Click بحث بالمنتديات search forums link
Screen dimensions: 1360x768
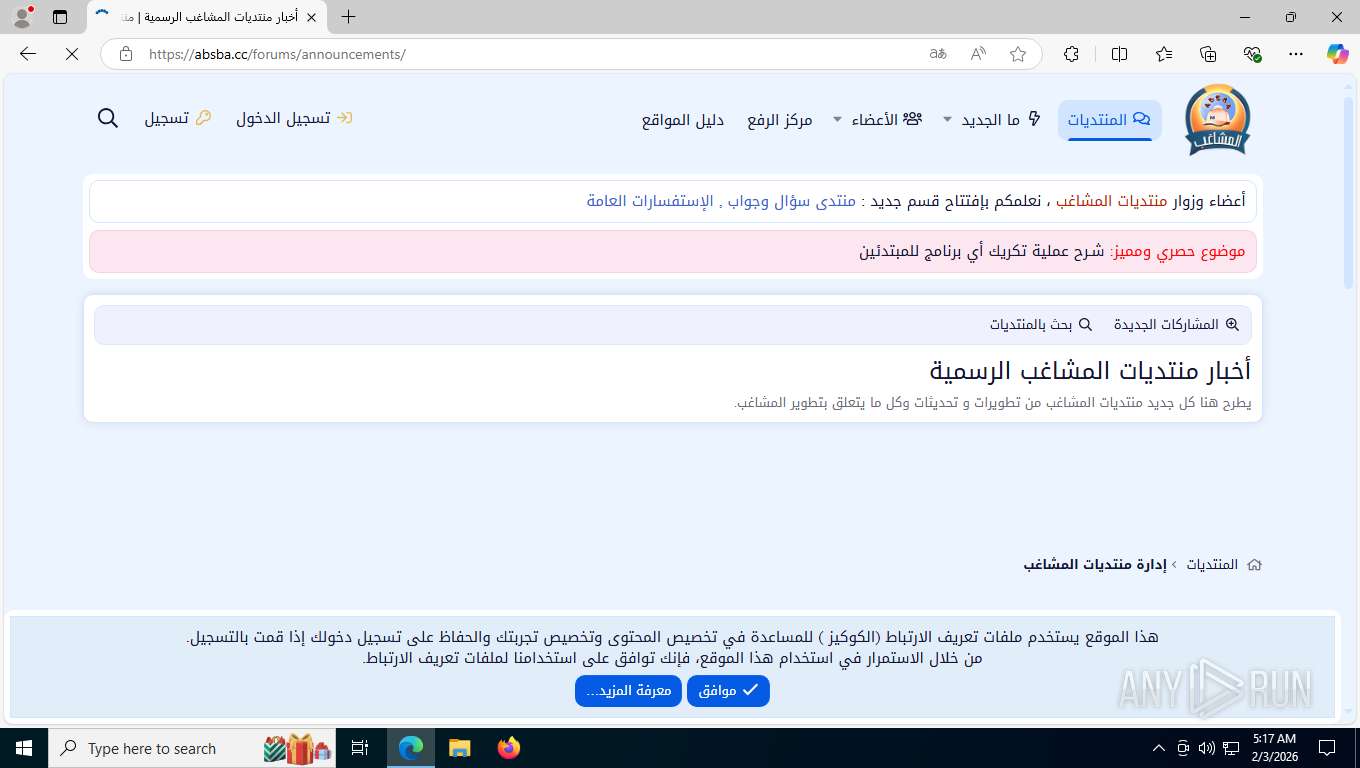click(x=1041, y=325)
